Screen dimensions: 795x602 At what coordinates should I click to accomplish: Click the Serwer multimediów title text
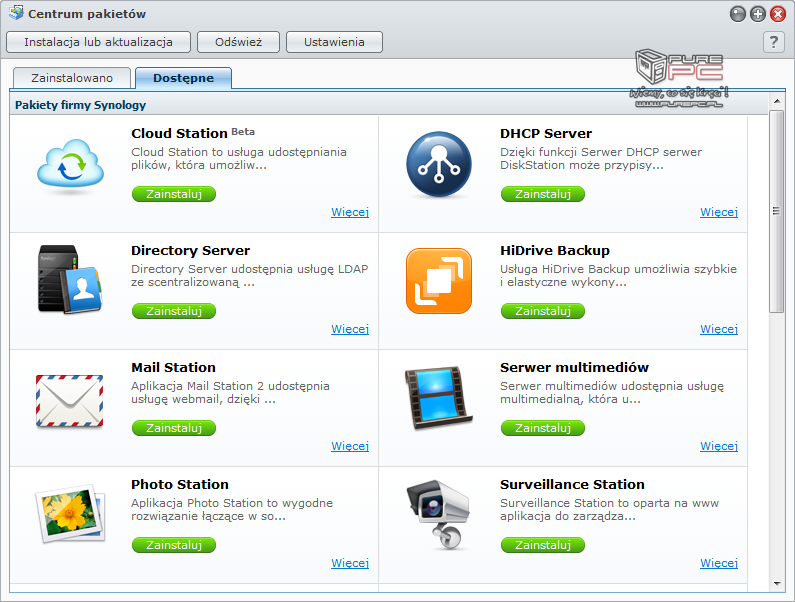[574, 368]
